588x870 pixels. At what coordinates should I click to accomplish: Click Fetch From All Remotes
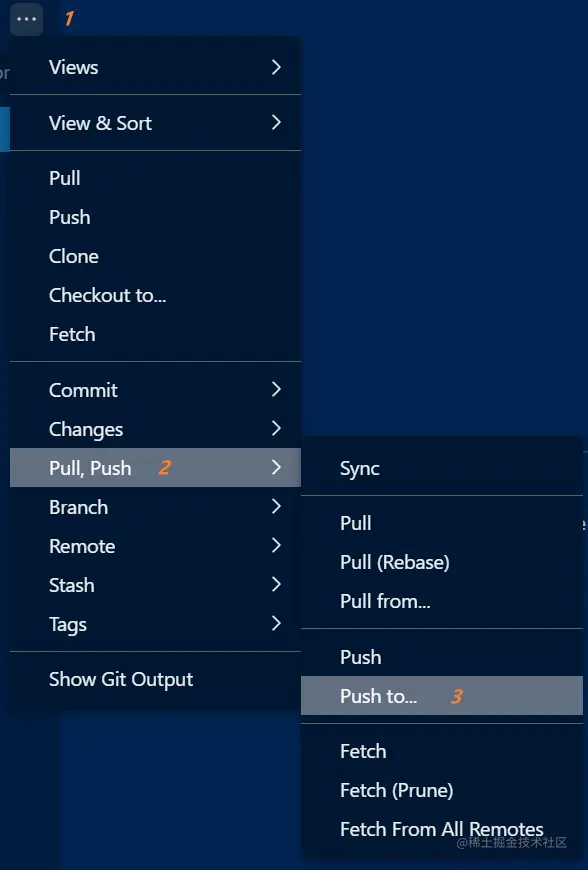441,829
